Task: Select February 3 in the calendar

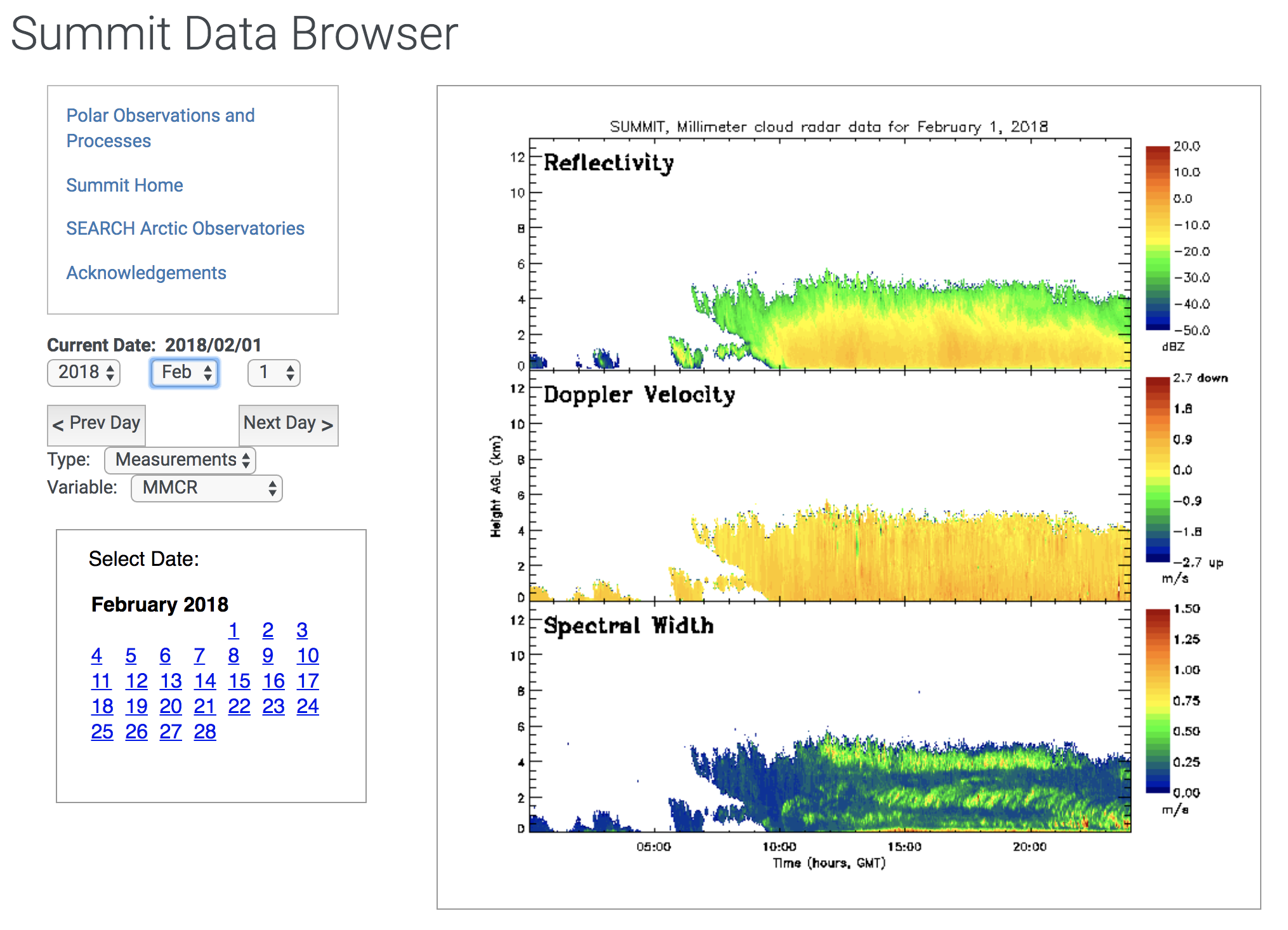Action: (302, 630)
